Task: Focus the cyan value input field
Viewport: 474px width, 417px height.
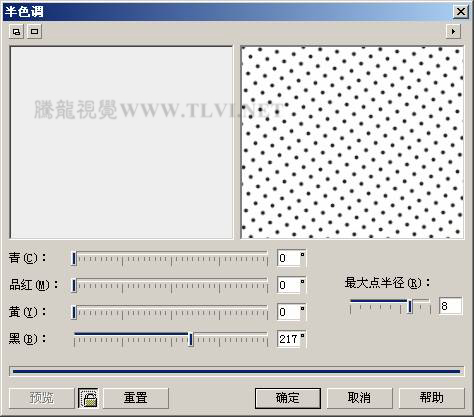Action: coord(291,258)
